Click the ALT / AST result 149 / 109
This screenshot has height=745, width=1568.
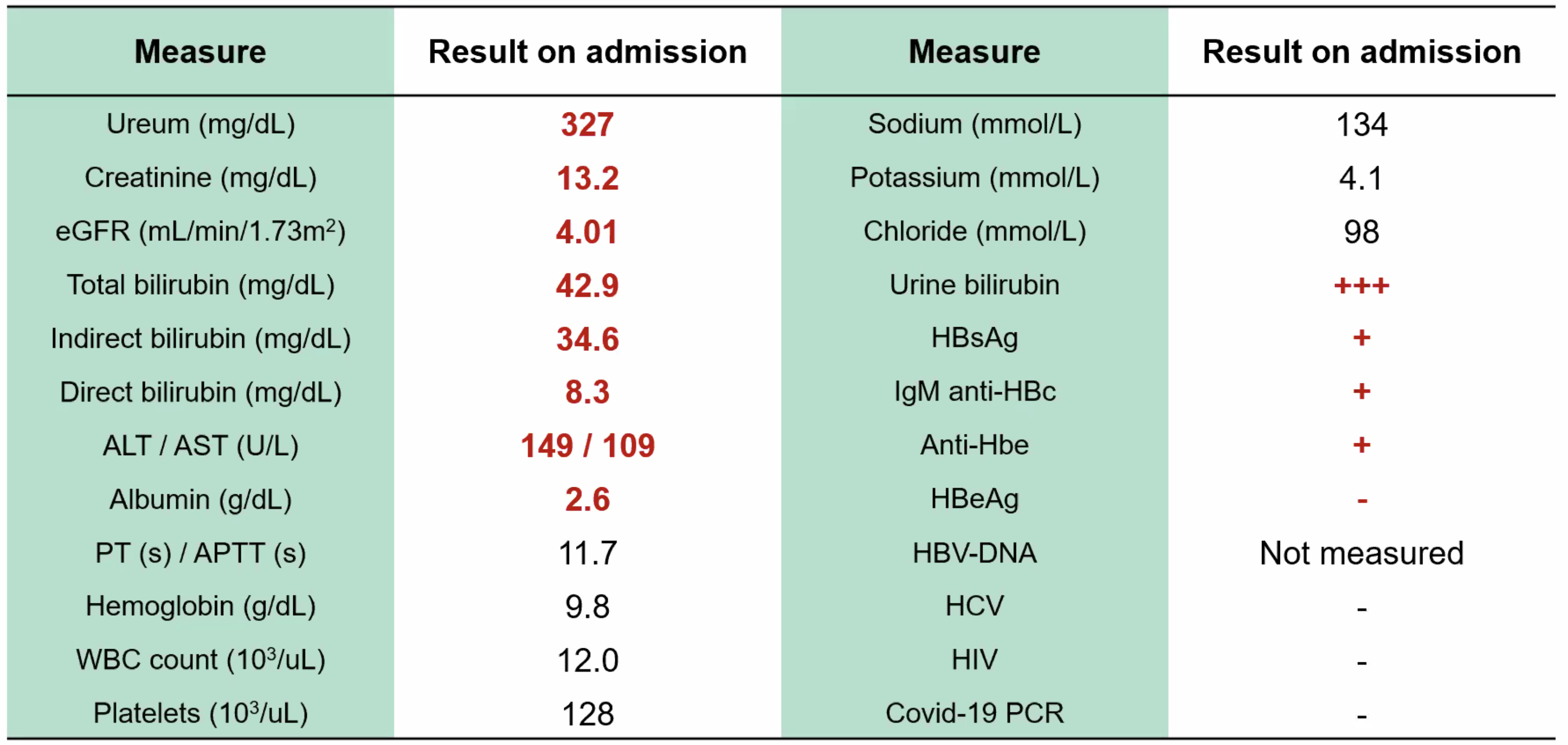pos(587,446)
